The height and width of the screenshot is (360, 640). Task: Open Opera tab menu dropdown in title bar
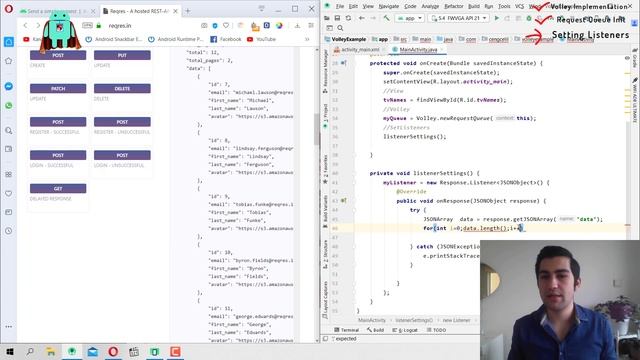point(261,9)
